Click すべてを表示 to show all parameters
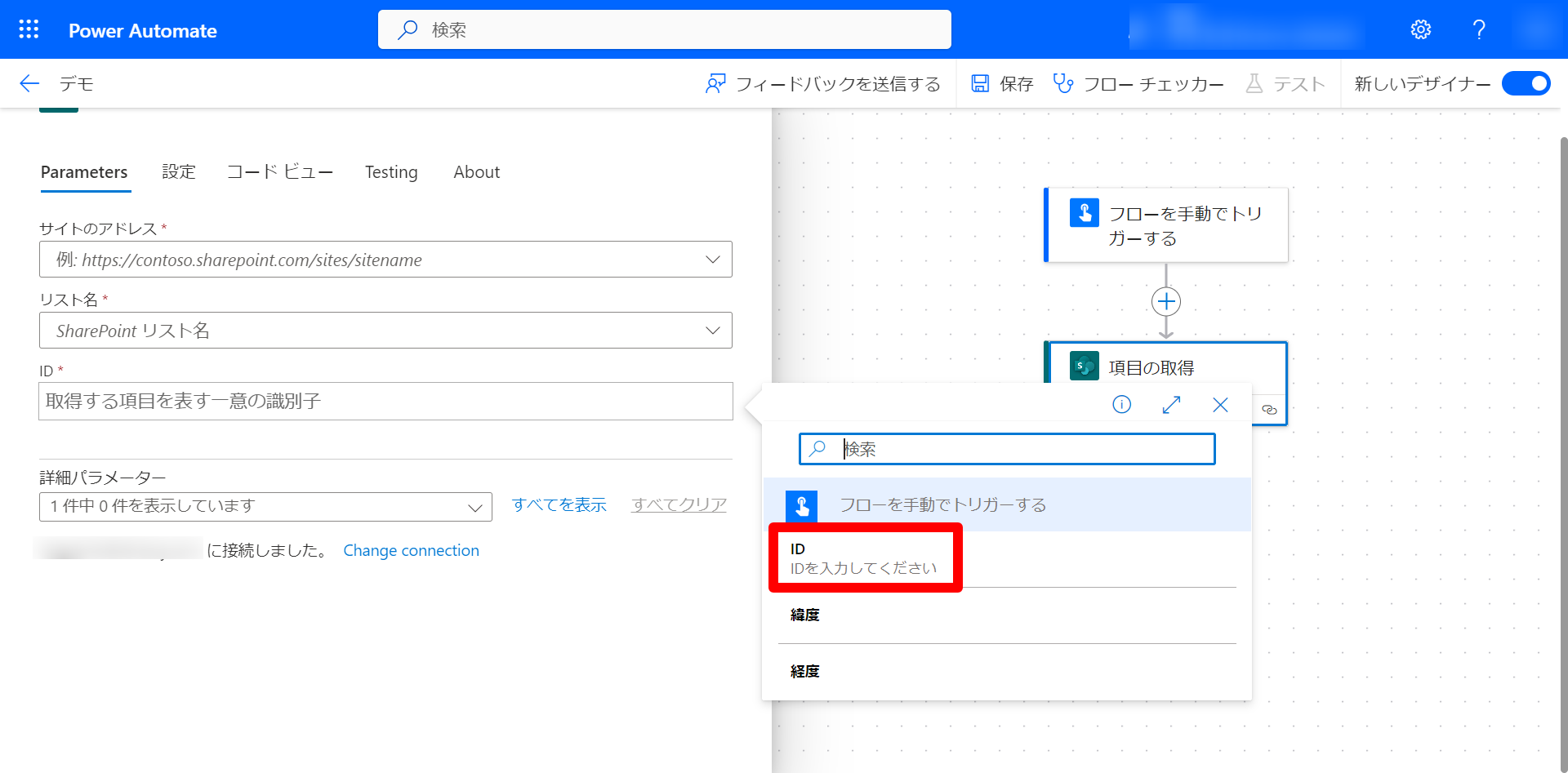Viewport: 1568px width, 773px height. 559,504
